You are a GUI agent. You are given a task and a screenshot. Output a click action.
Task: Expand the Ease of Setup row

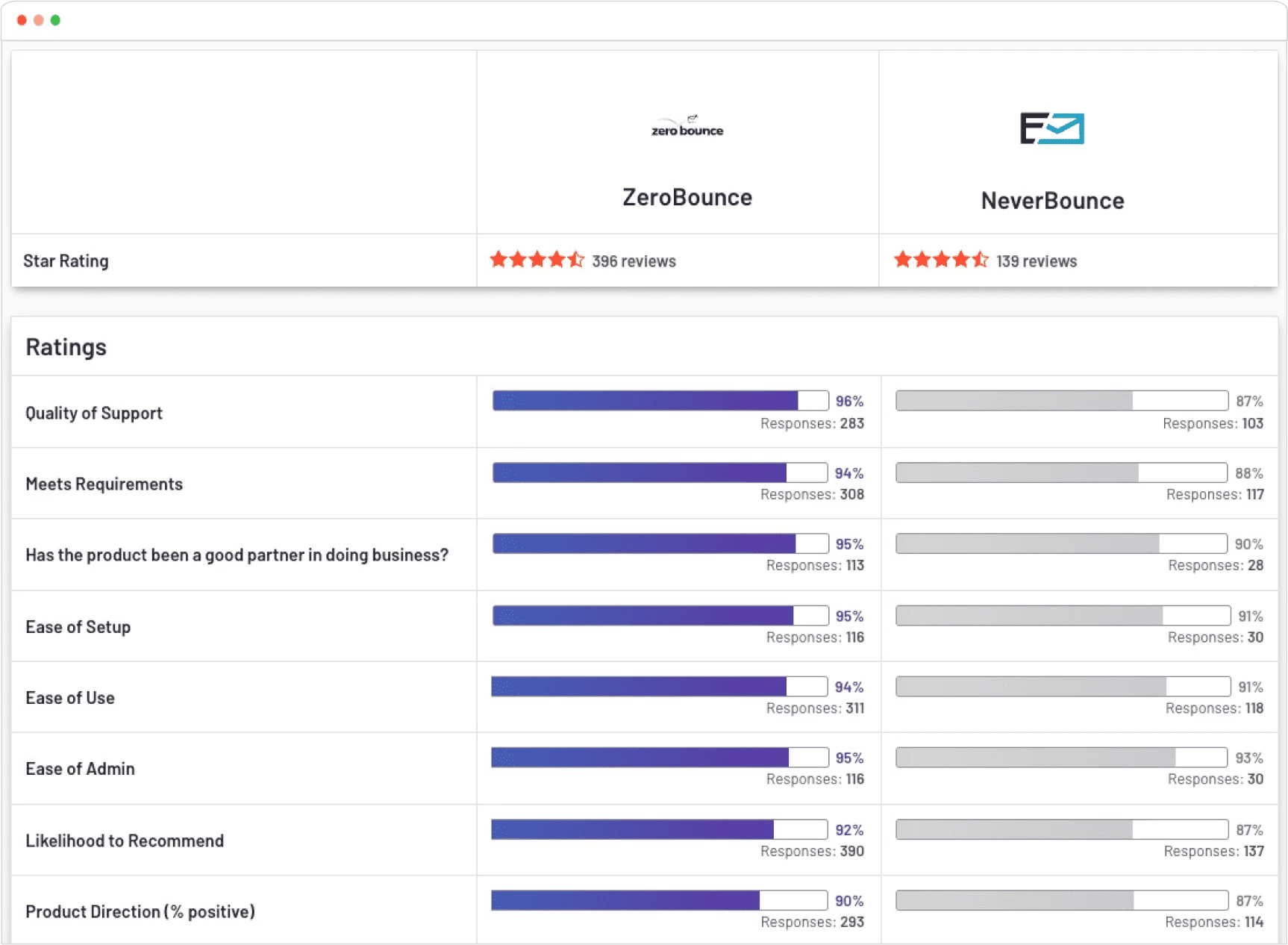tap(78, 627)
